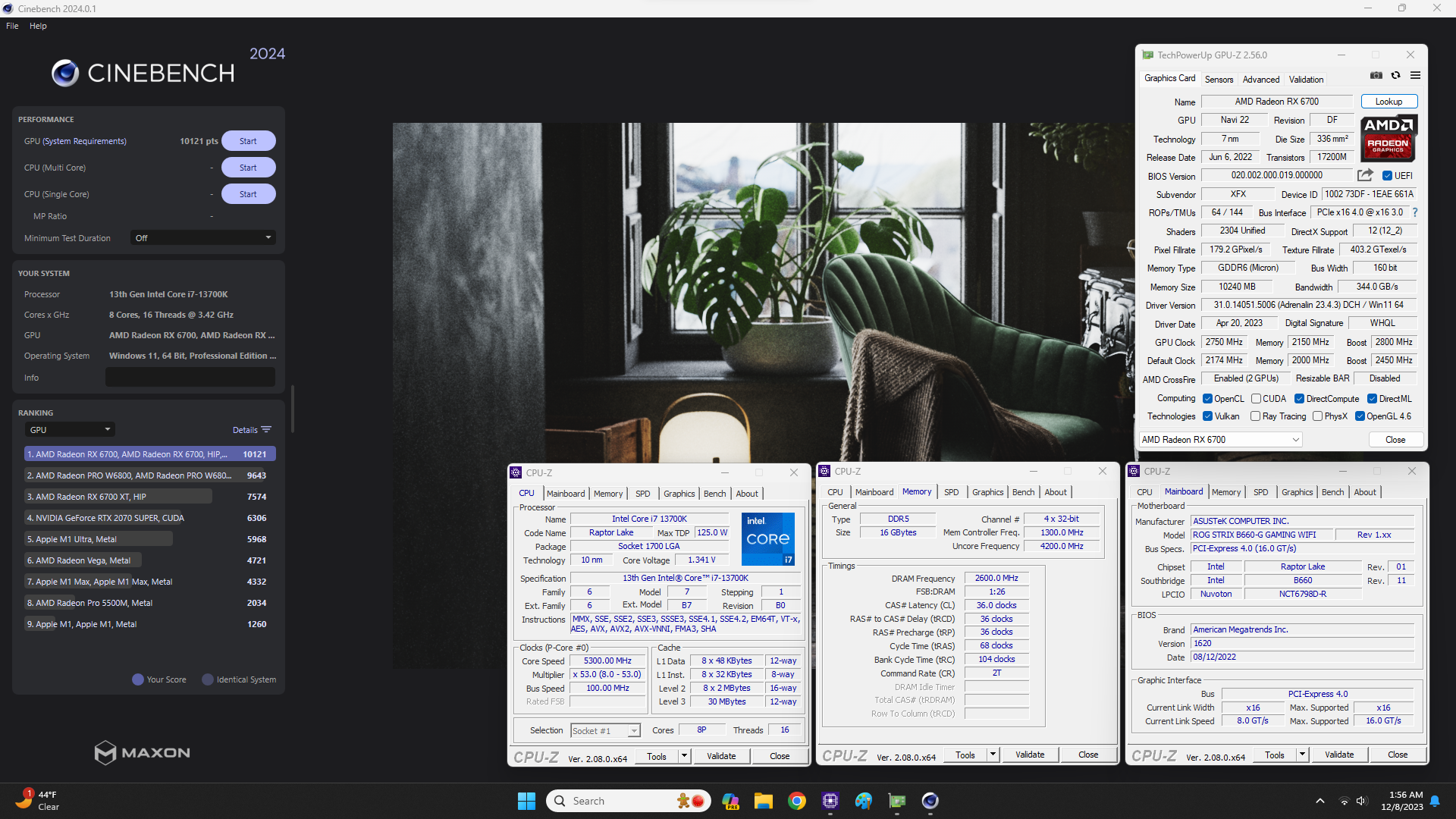Click the Cinebench logo sphere icon
Viewport: 1456px width, 819px height.
pos(65,73)
